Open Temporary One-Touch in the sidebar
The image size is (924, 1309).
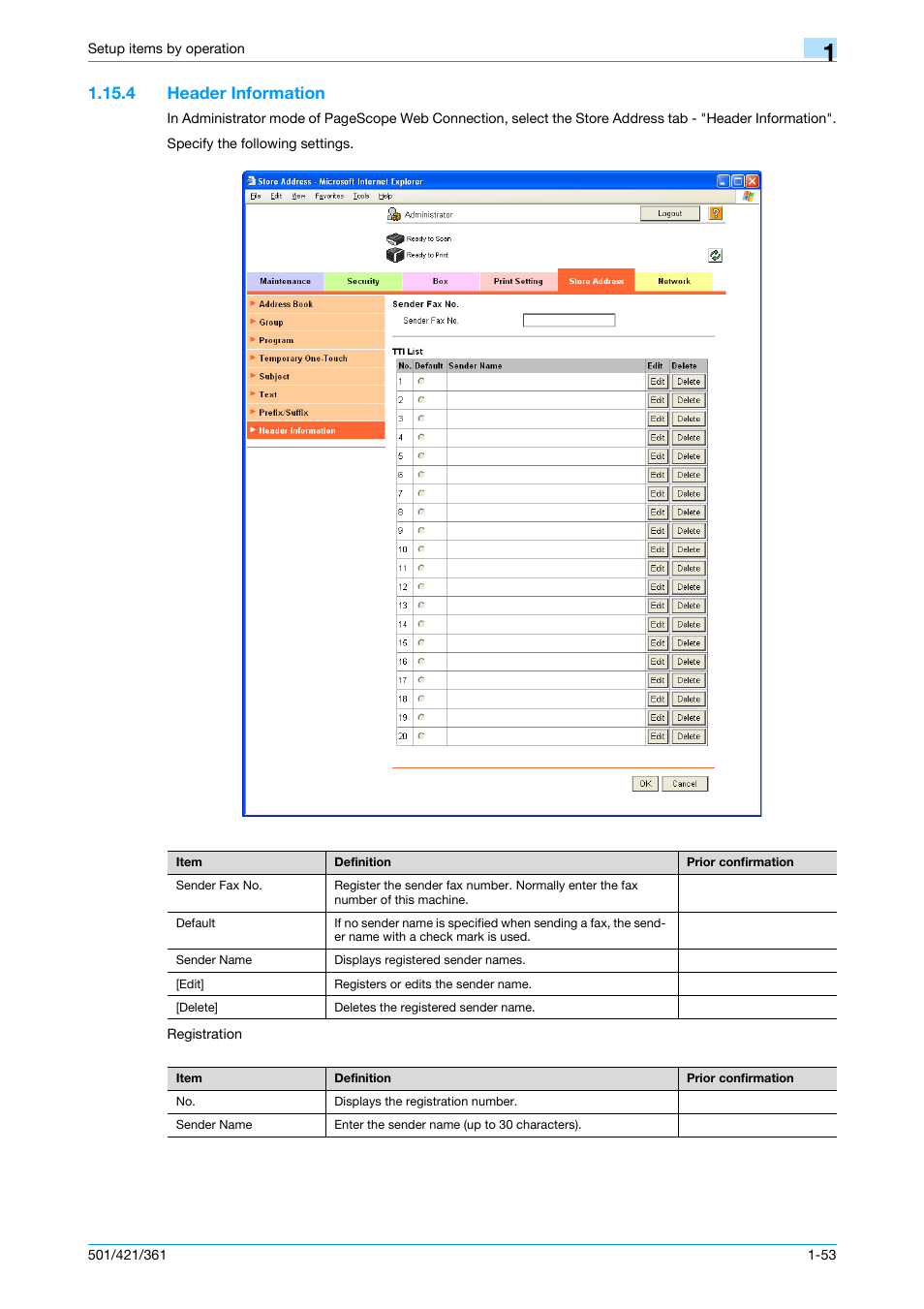click(316, 358)
